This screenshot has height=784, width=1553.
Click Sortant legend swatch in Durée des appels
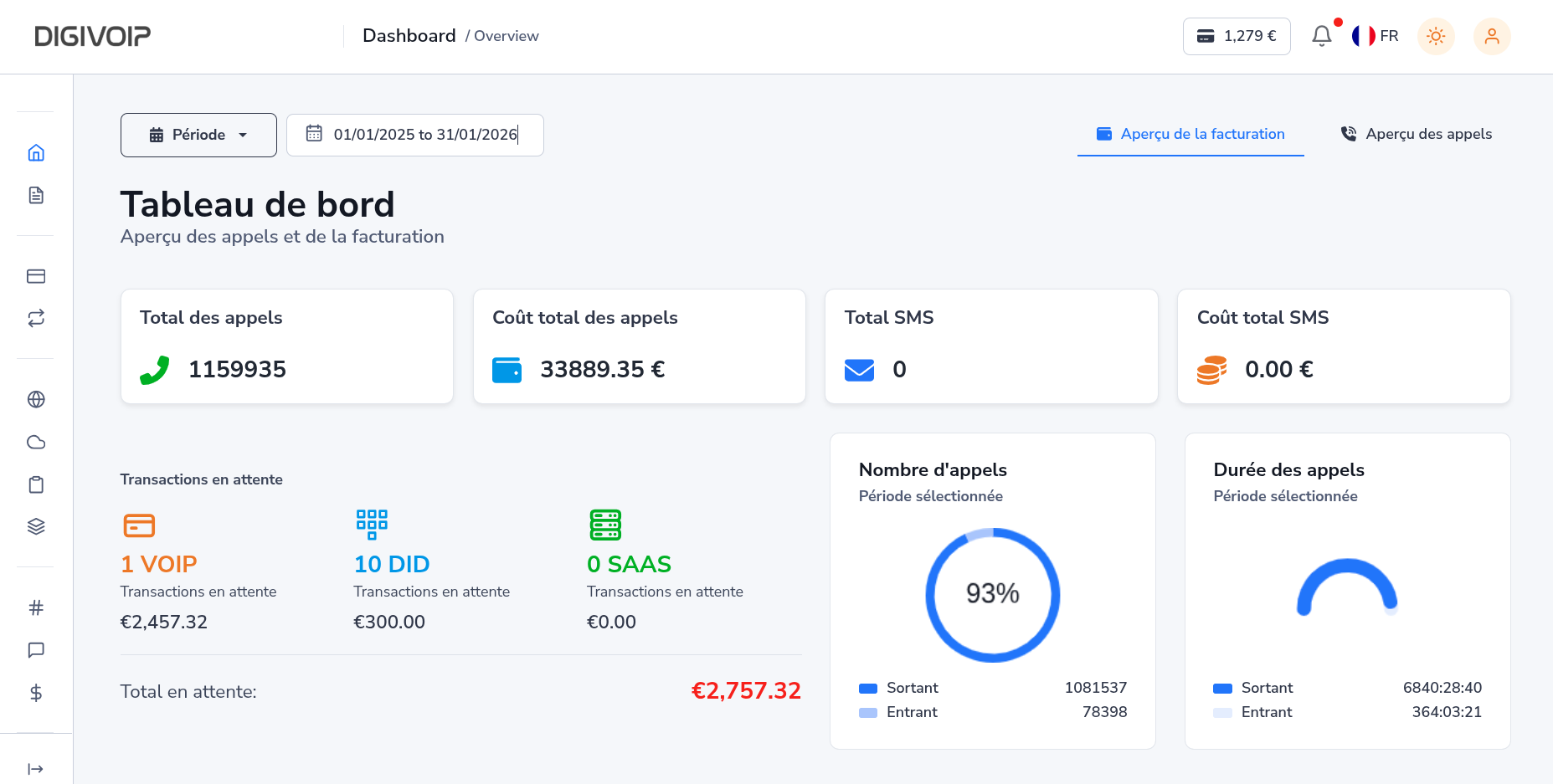point(1223,689)
